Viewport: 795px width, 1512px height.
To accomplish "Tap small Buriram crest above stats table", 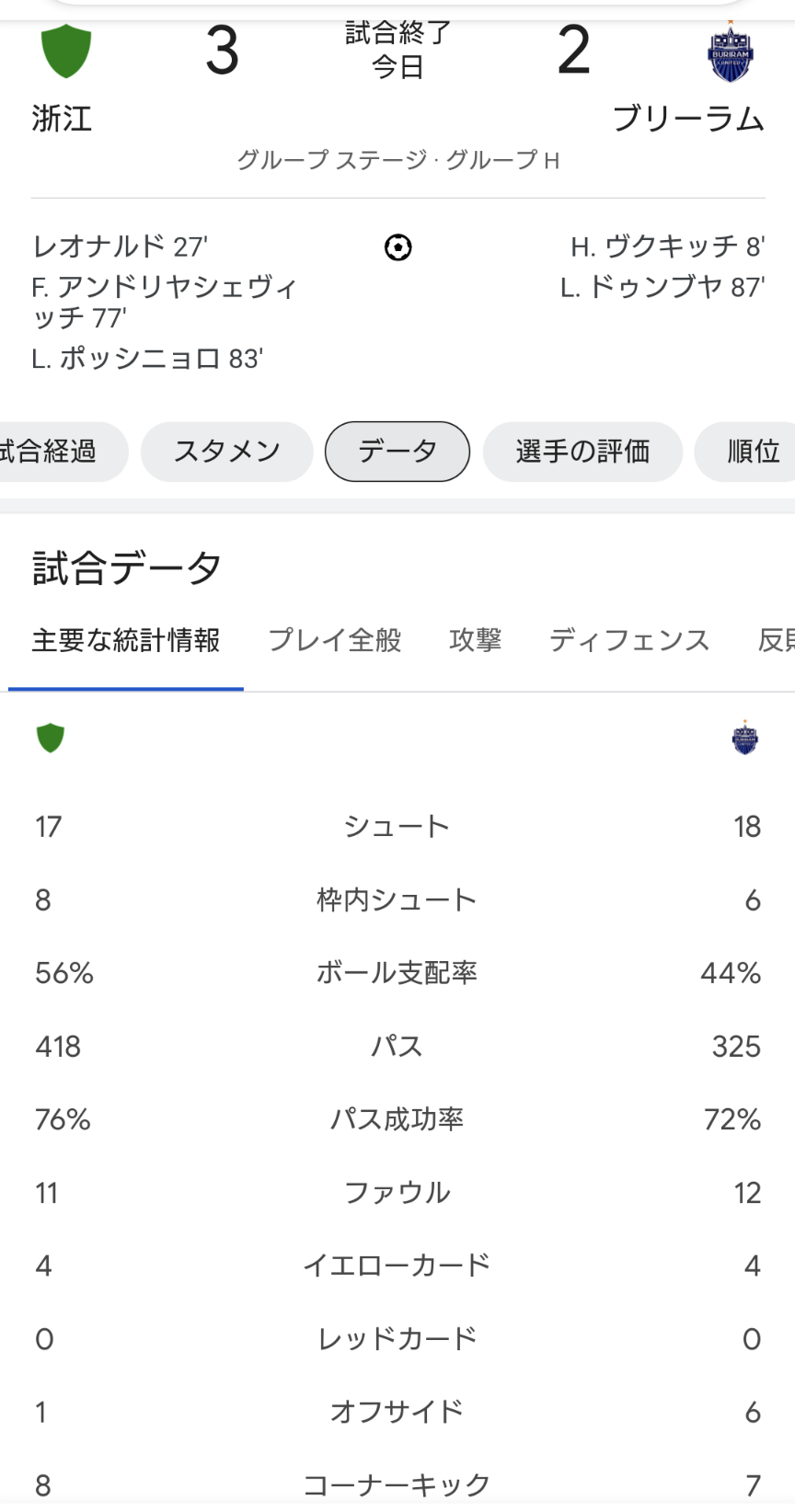I will coord(744,738).
